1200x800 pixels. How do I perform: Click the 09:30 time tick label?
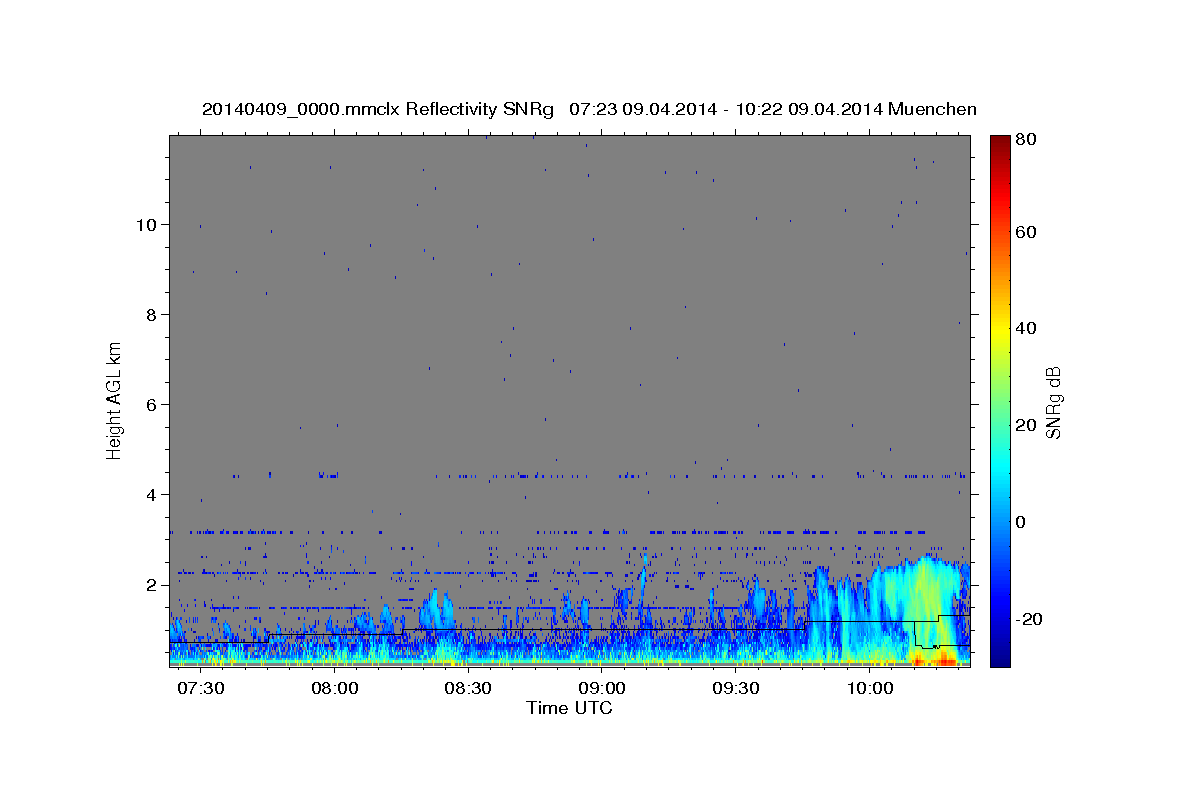(736, 690)
